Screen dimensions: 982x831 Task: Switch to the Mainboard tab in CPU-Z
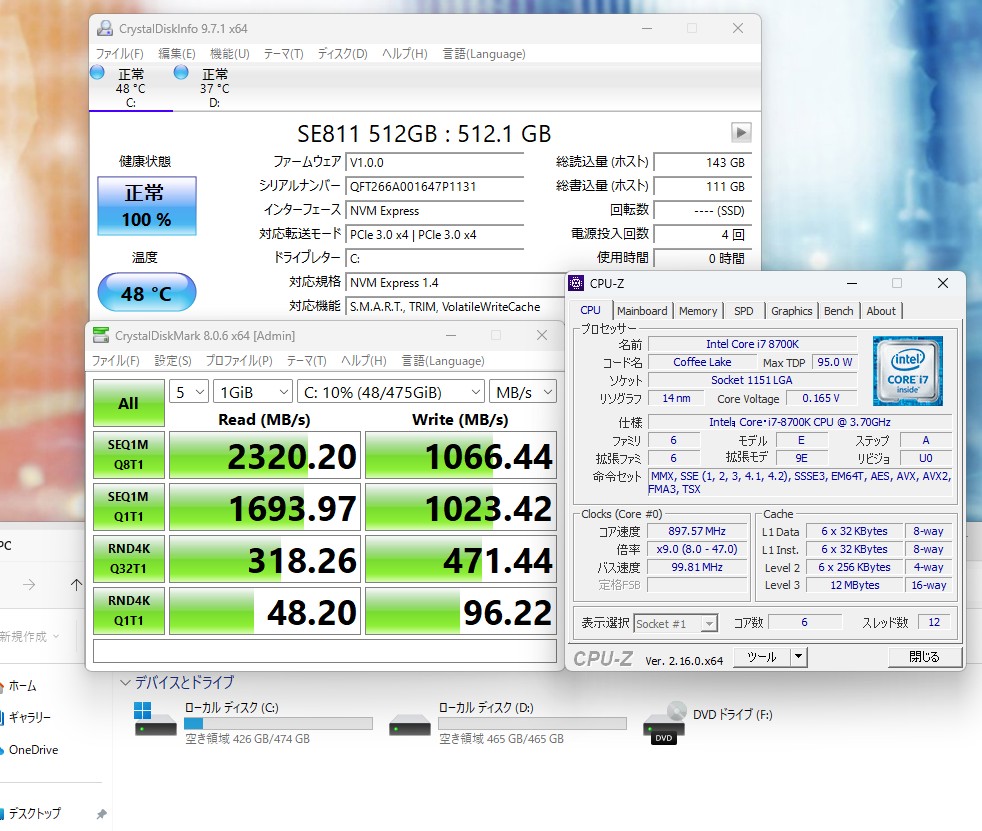pyautogui.click(x=642, y=311)
